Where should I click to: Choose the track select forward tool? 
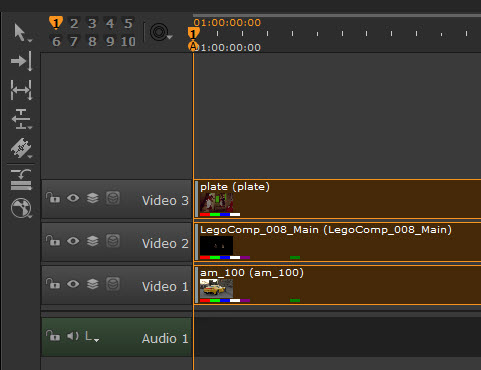21,61
